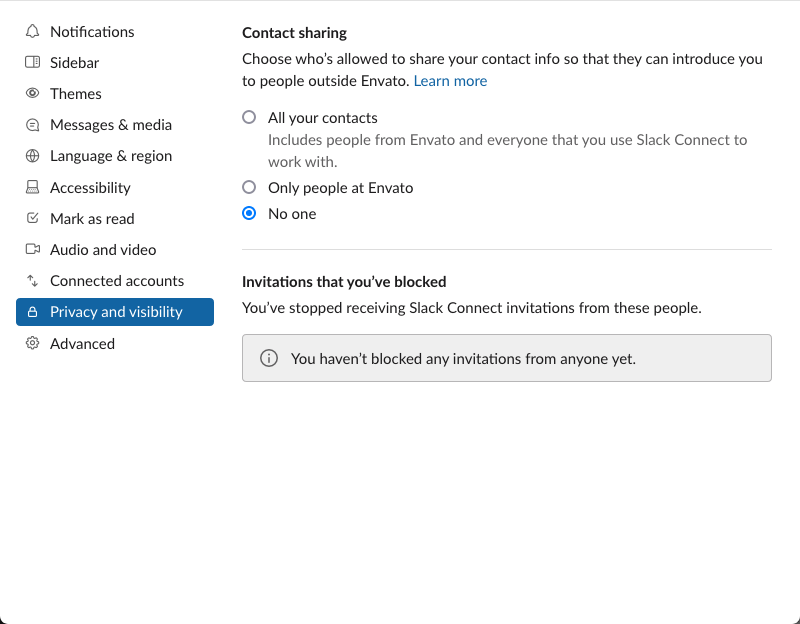Click the Sidebar panel icon
The height and width of the screenshot is (624, 800).
click(32, 62)
